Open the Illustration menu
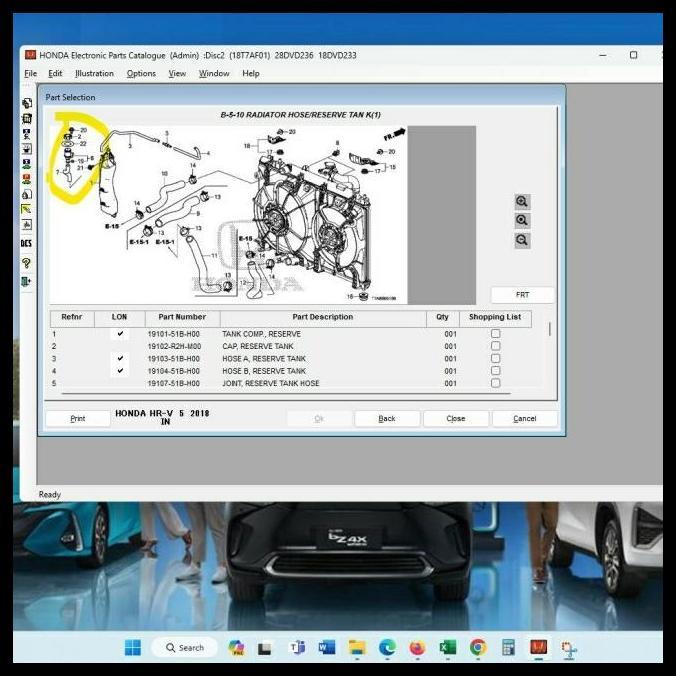This screenshot has width=676, height=676. [x=94, y=73]
